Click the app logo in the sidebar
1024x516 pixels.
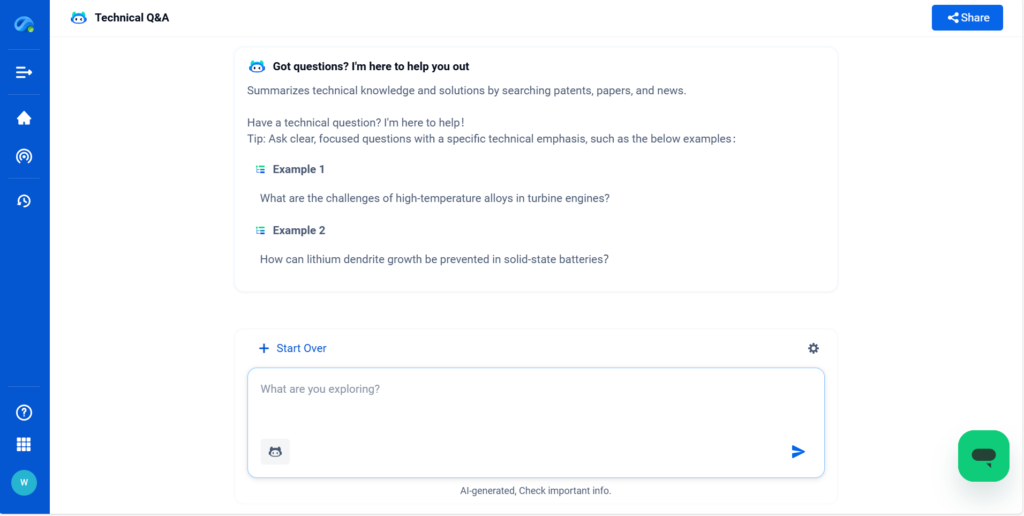click(x=24, y=24)
